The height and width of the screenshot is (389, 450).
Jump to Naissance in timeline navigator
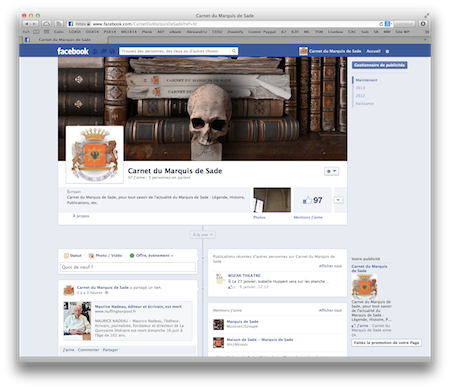coord(364,104)
